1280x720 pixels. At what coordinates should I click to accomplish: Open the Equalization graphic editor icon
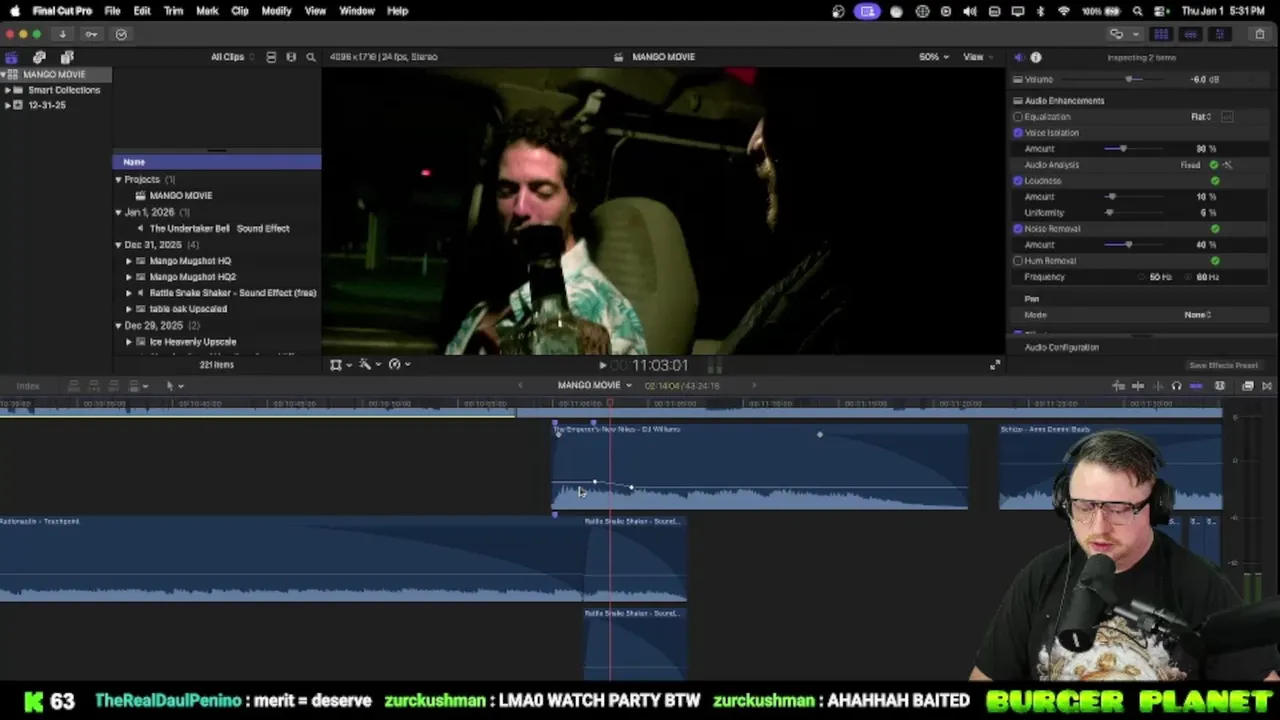coord(1227,117)
